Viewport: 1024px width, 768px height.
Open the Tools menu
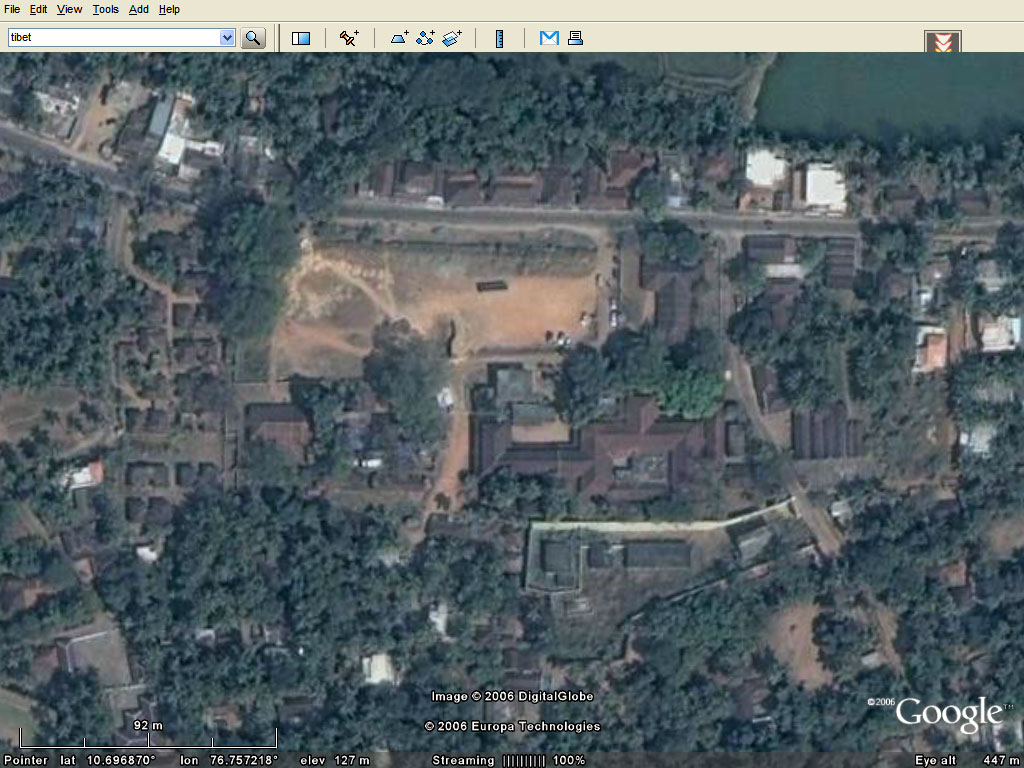coord(106,9)
